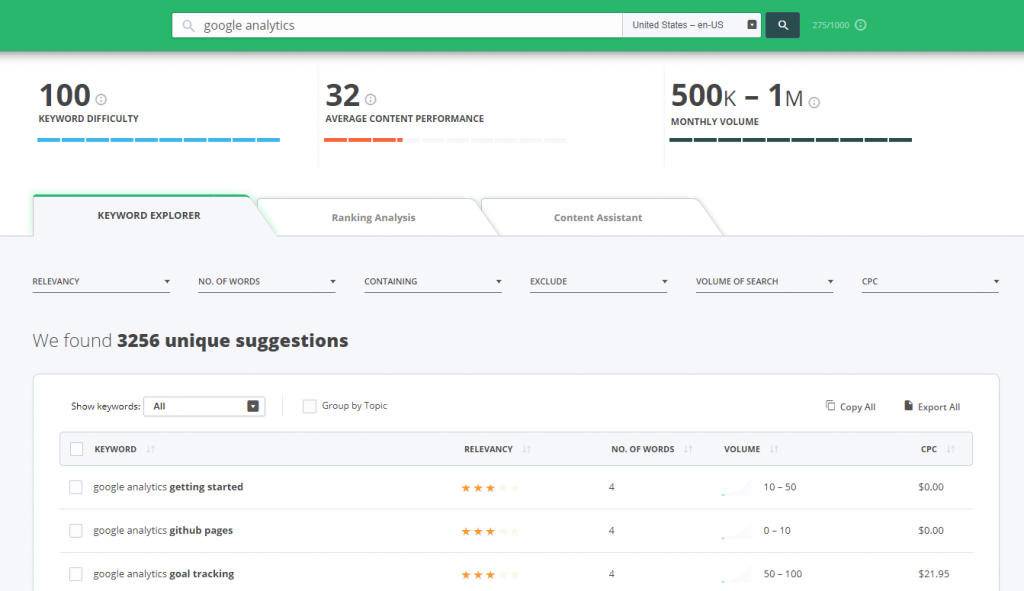Open info icon next to 275/1000 credits
Image resolution: width=1024 pixels, height=591 pixels.
(x=861, y=25)
